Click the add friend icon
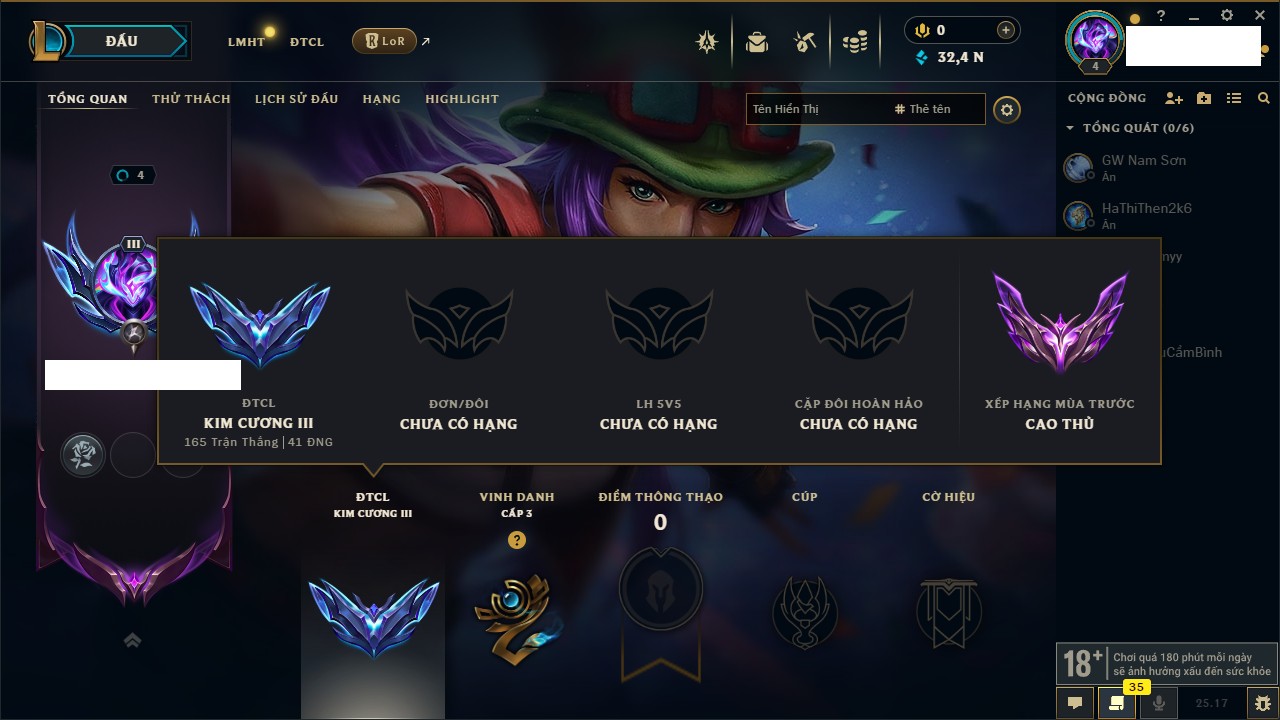Viewport: 1280px width, 720px height. [x=1174, y=98]
